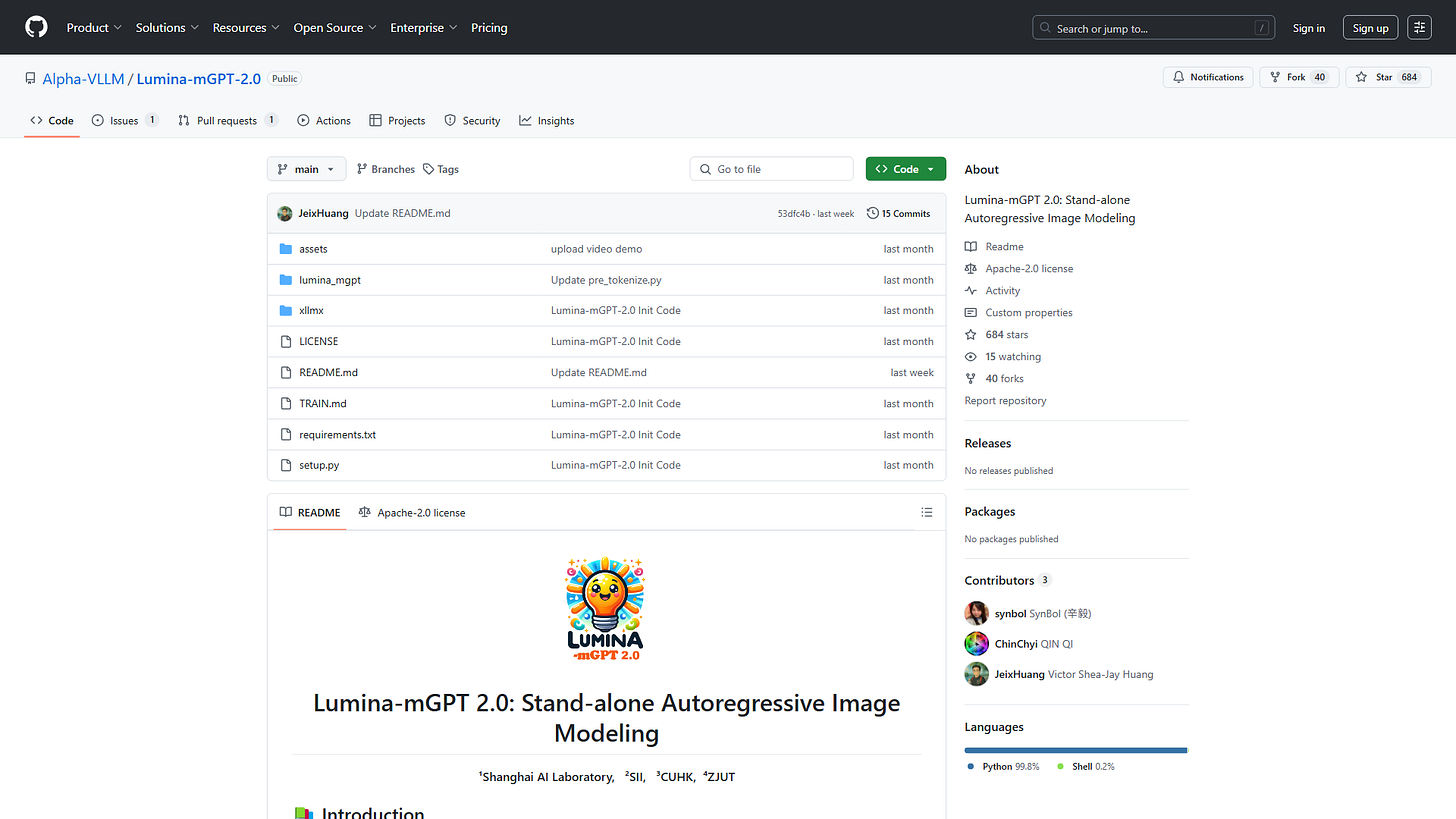Click Report repository link
Viewport: 1456px width, 819px height.
tap(1005, 400)
